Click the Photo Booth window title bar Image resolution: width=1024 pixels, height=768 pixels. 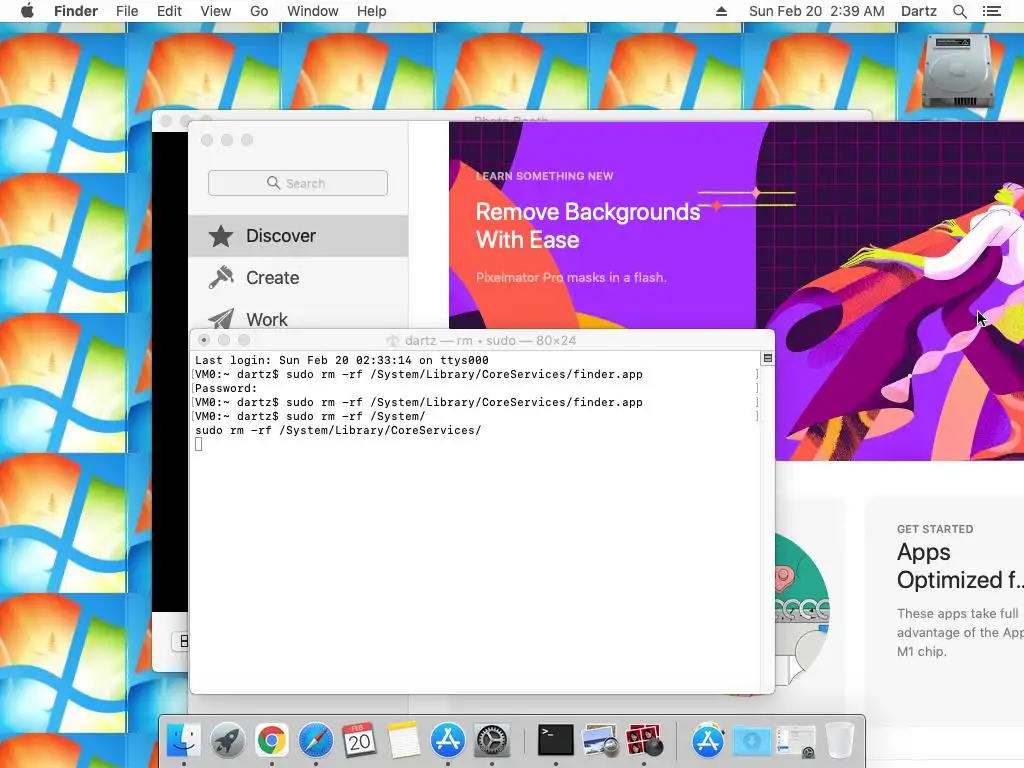[512, 116]
